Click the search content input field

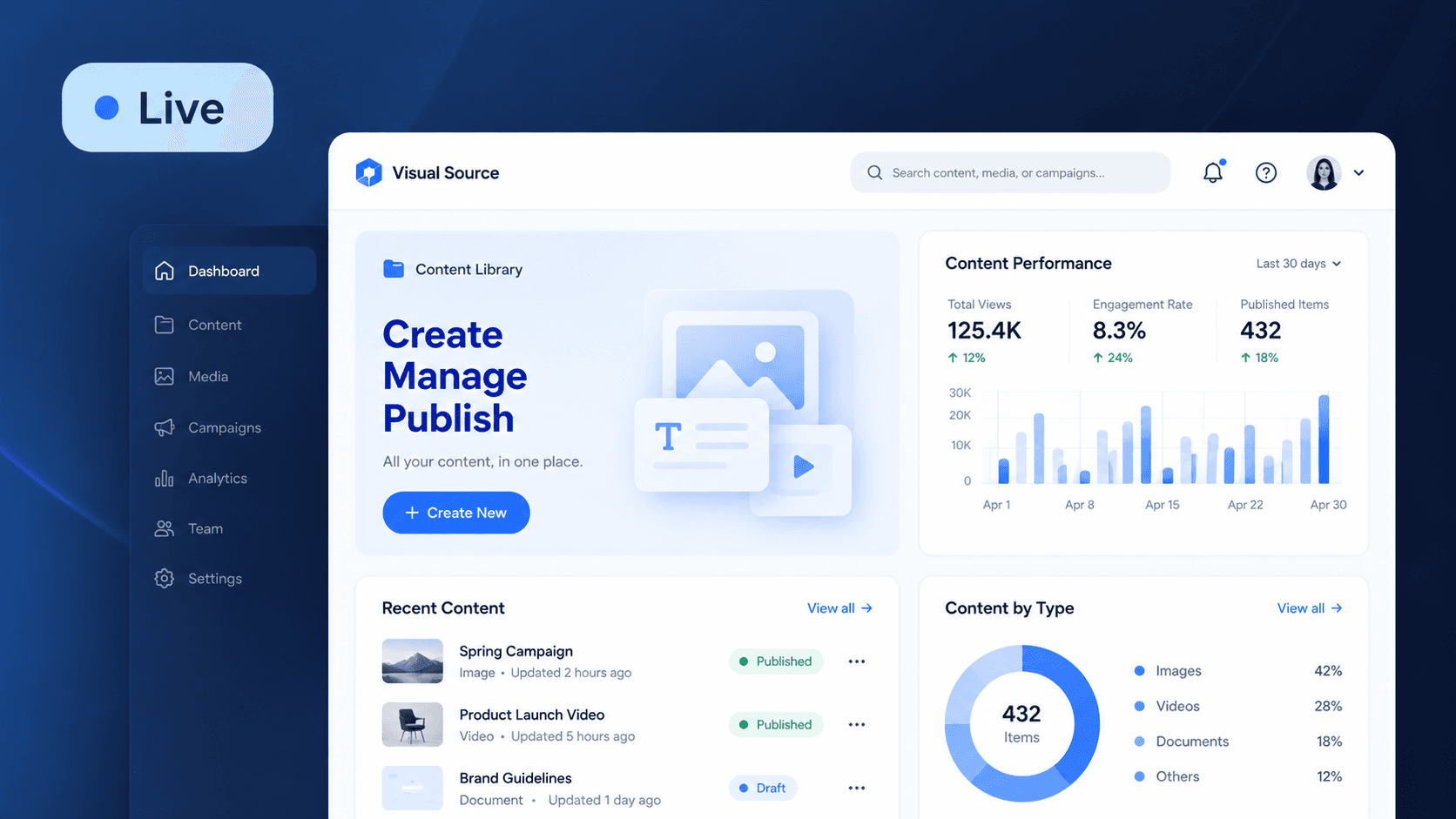1010,172
